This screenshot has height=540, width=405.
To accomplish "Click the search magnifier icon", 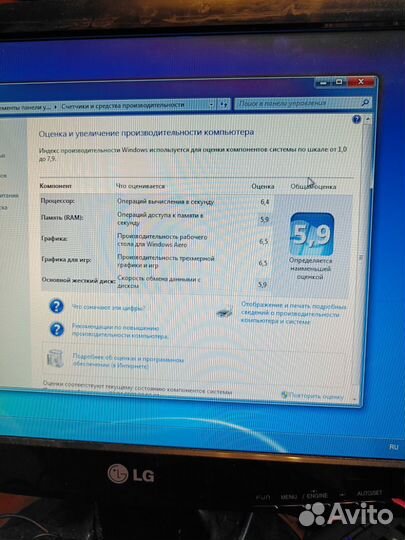I will [365, 102].
